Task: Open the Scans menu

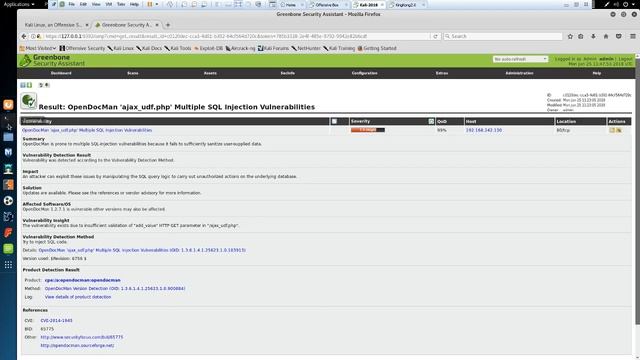Action: pyautogui.click(x=133, y=73)
